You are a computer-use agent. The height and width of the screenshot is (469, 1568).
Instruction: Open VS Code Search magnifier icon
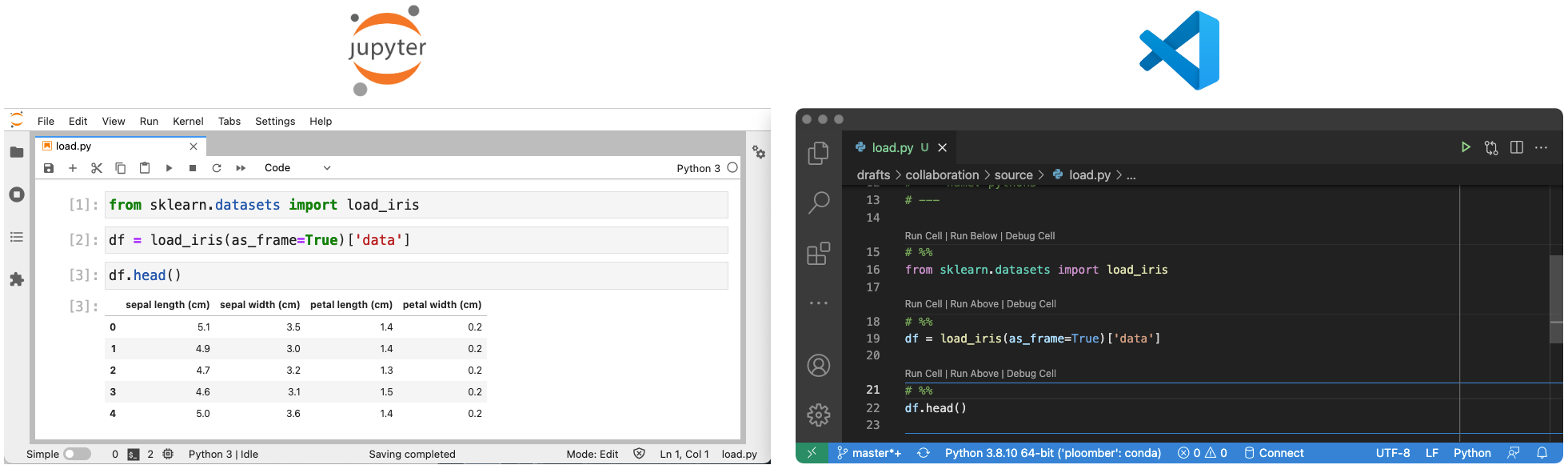pyautogui.click(x=819, y=202)
